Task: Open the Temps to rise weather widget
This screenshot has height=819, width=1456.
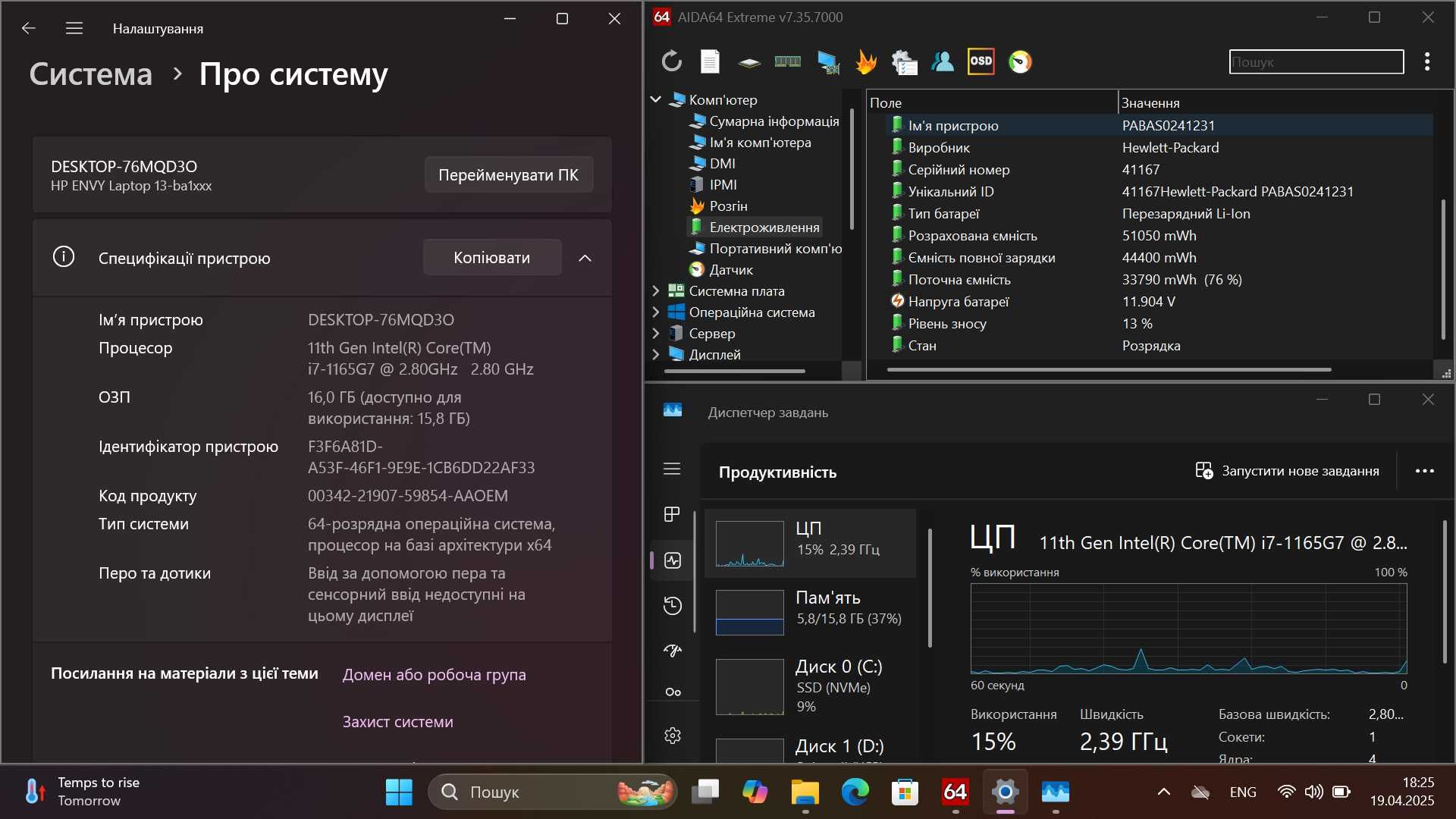Action: point(82,792)
